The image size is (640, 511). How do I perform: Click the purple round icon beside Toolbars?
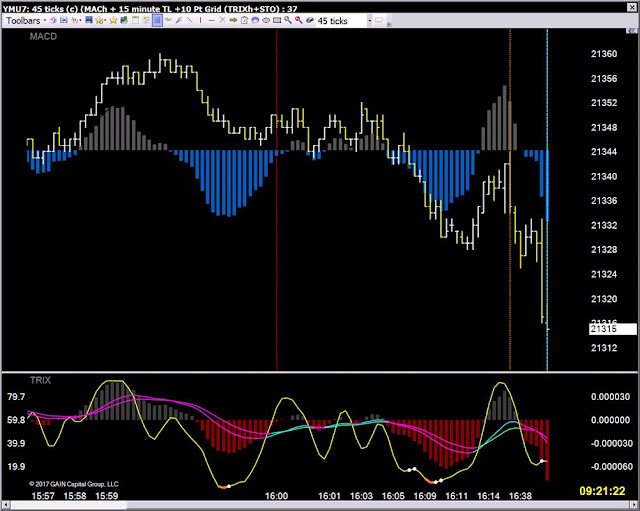tap(53, 20)
